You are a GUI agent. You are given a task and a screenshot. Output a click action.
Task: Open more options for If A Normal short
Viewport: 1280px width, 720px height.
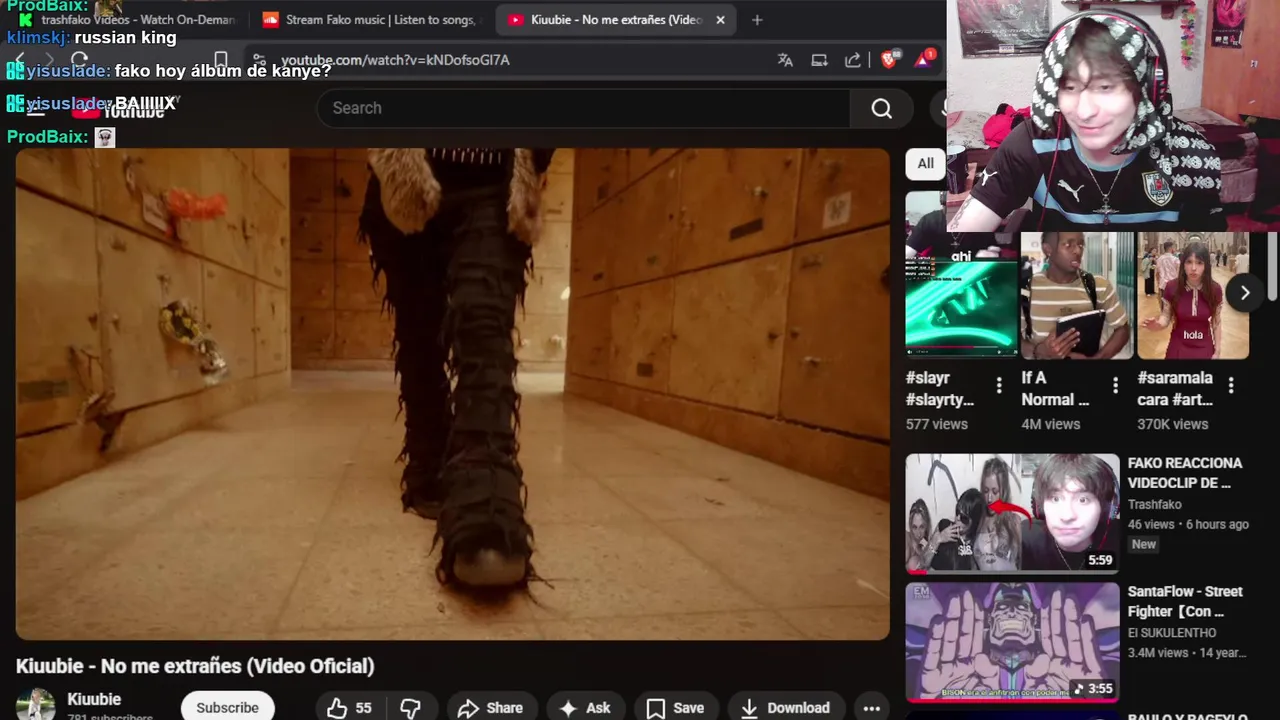(1115, 386)
